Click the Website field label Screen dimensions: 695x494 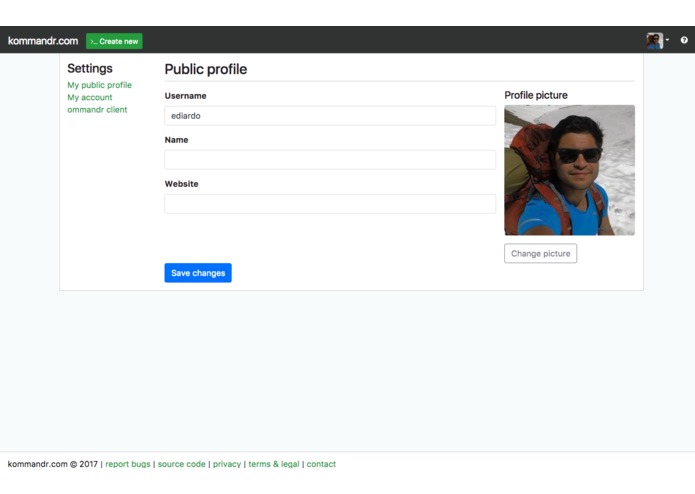[181, 184]
